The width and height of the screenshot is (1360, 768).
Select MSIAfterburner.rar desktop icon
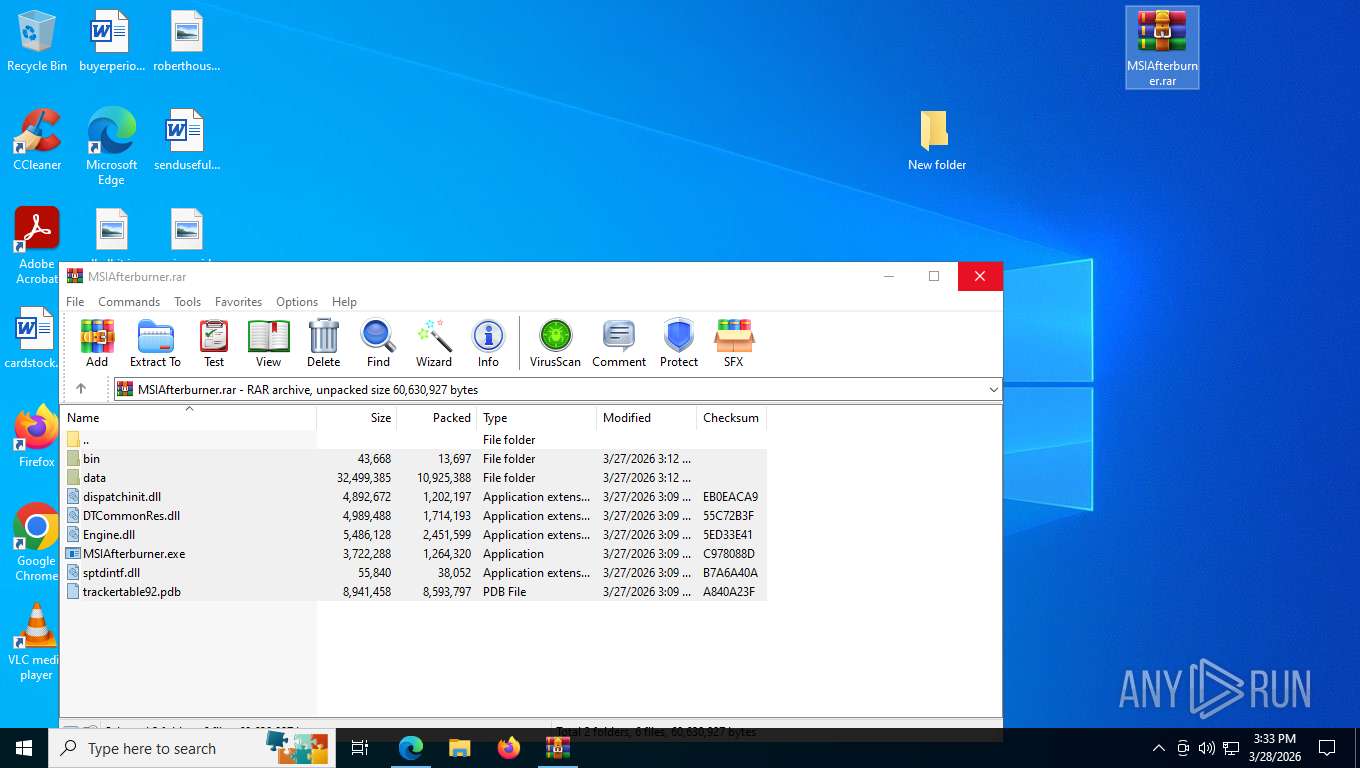[1162, 48]
